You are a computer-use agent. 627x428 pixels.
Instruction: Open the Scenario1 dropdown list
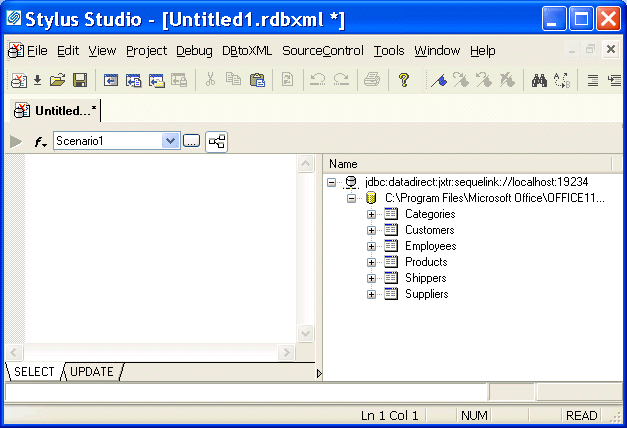(x=170, y=142)
